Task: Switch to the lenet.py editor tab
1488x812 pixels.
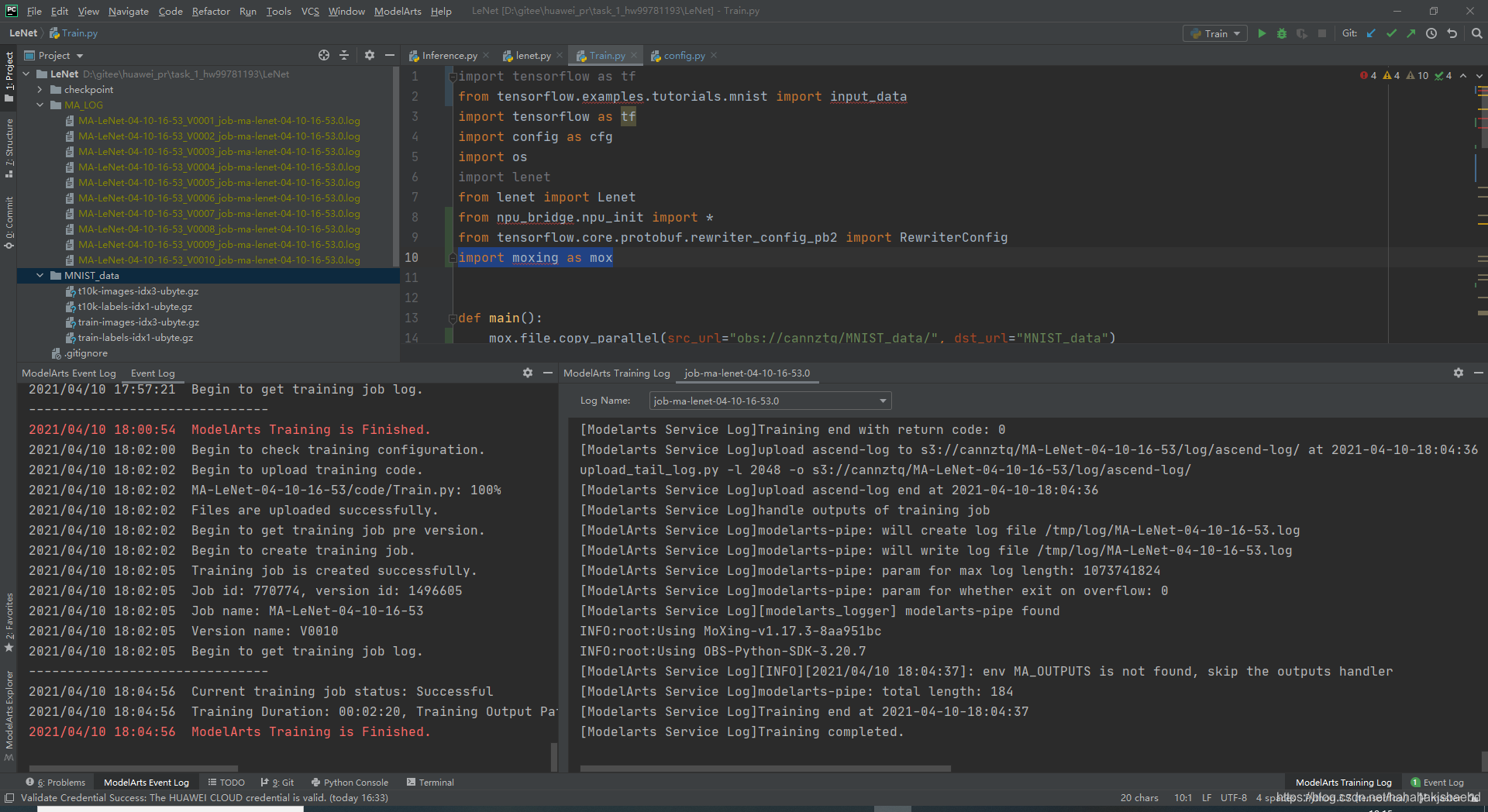Action: click(532, 55)
